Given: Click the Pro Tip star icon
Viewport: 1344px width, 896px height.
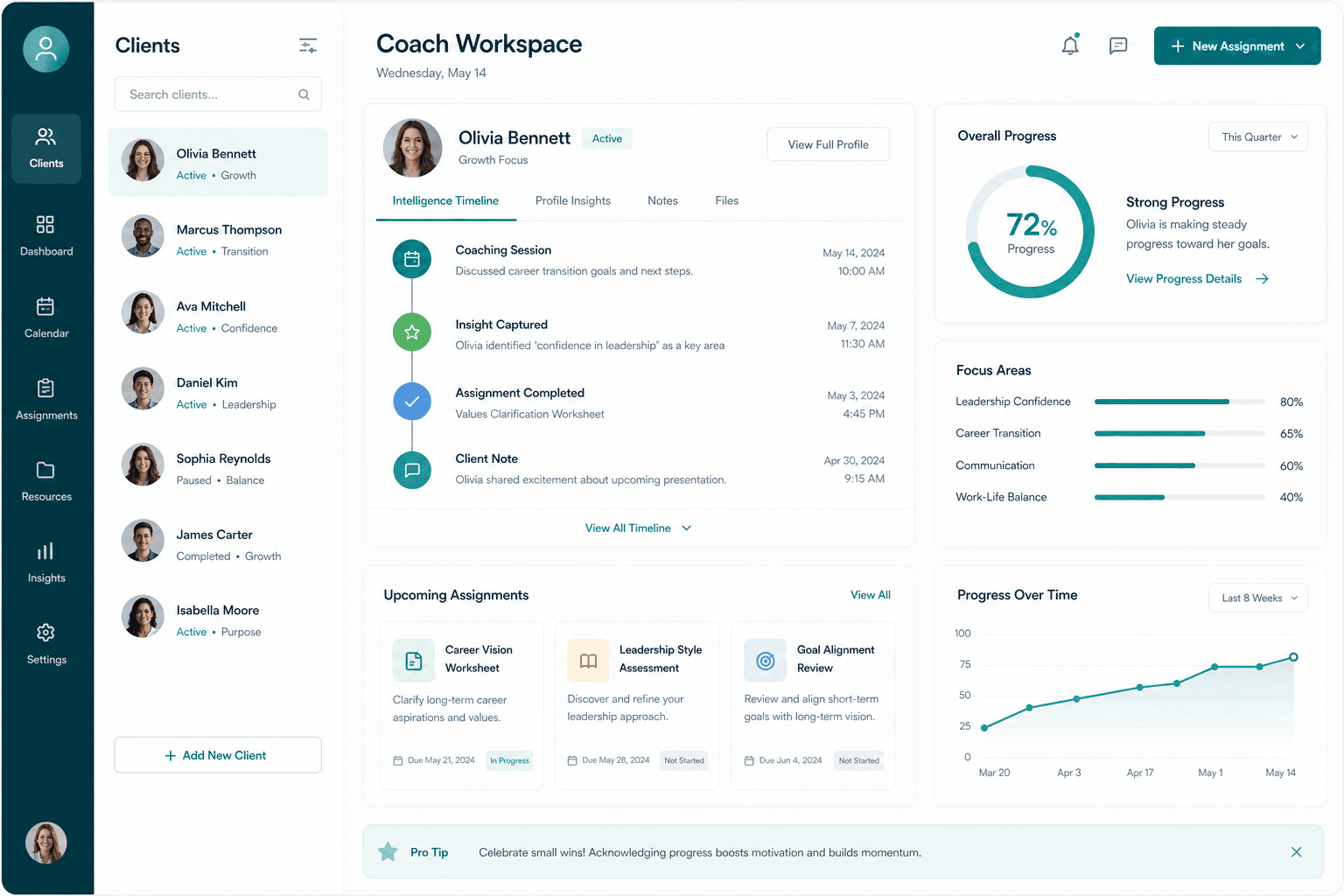Looking at the screenshot, I should (x=388, y=851).
